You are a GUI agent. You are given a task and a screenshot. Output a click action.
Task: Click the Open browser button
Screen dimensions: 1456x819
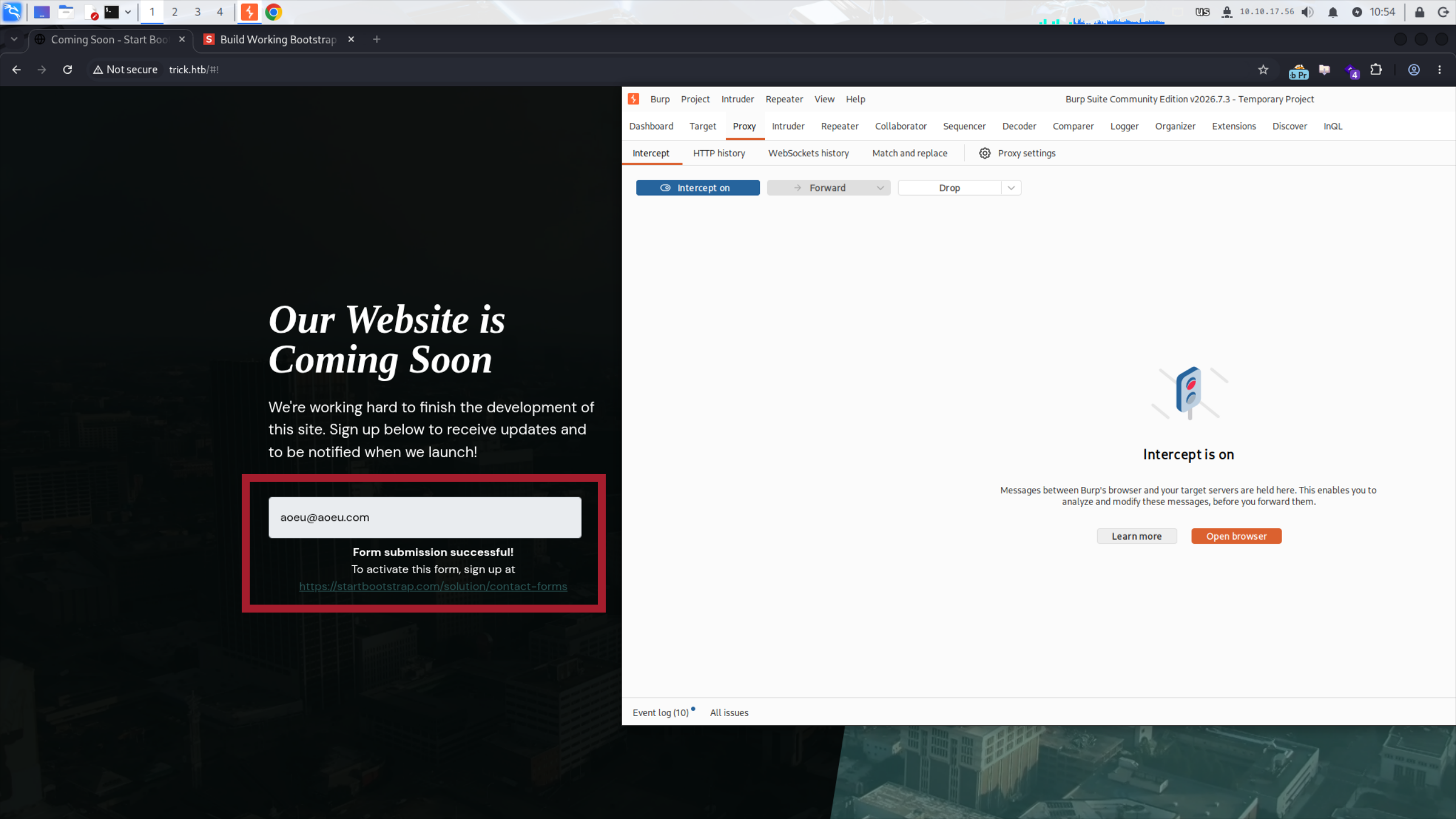pyautogui.click(x=1236, y=536)
